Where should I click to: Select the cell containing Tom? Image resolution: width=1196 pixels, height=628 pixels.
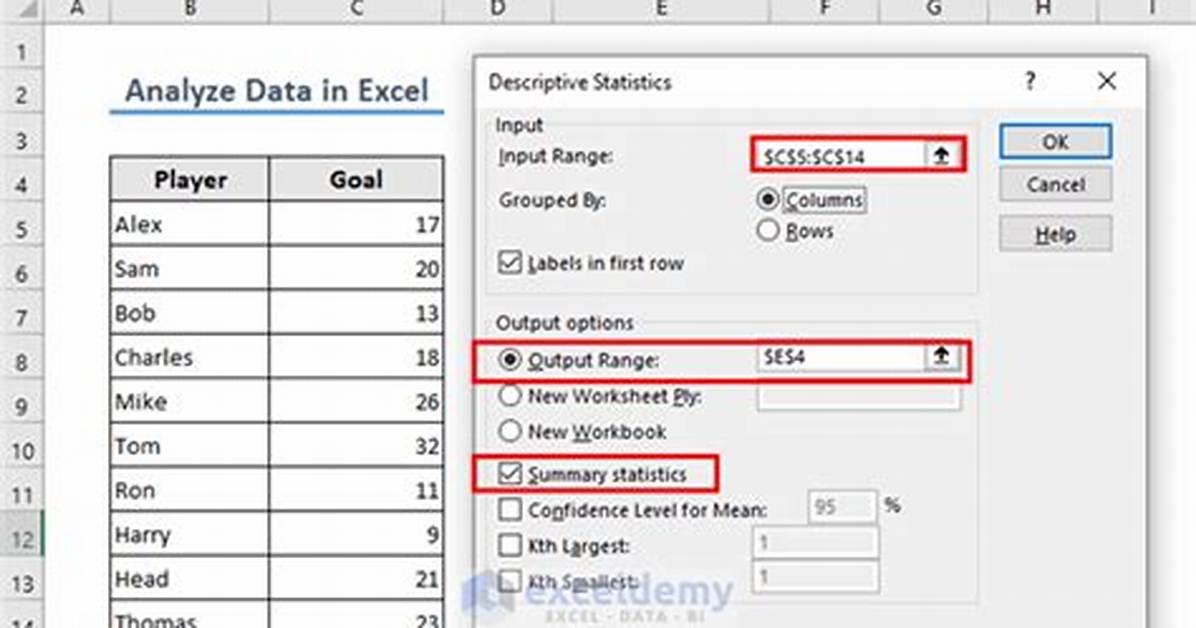tap(190, 445)
